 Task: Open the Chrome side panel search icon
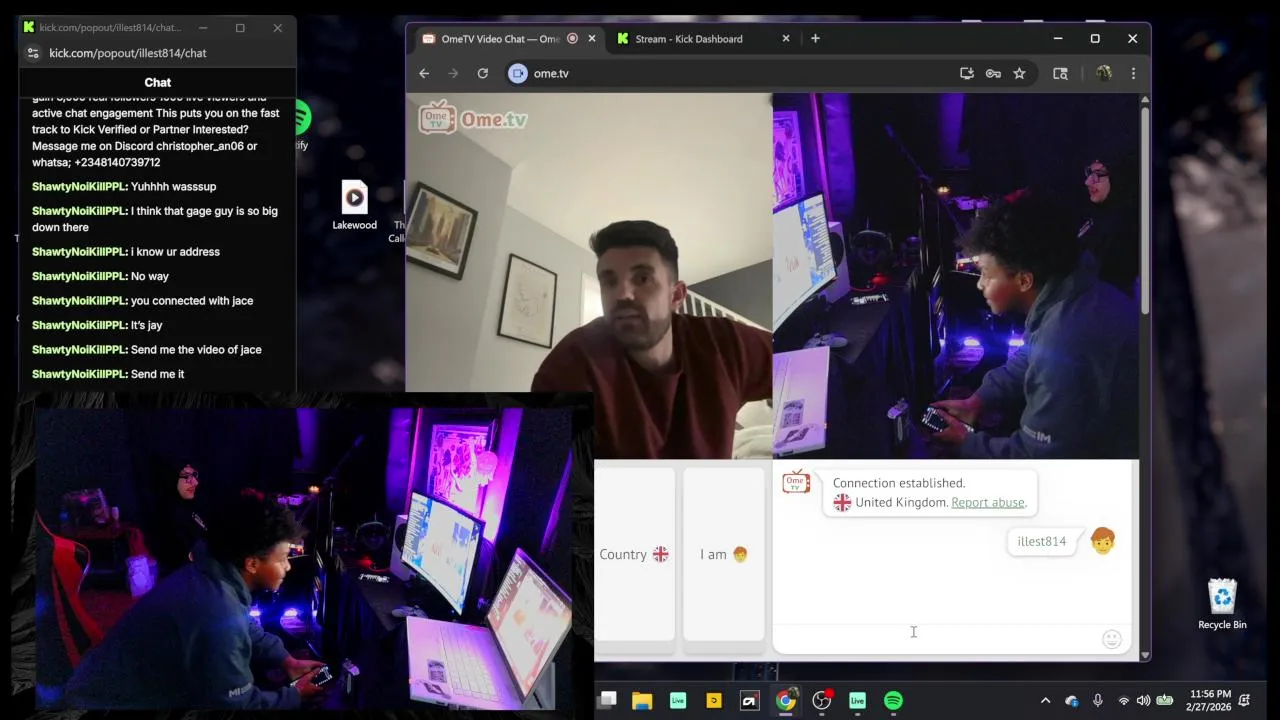point(1060,73)
